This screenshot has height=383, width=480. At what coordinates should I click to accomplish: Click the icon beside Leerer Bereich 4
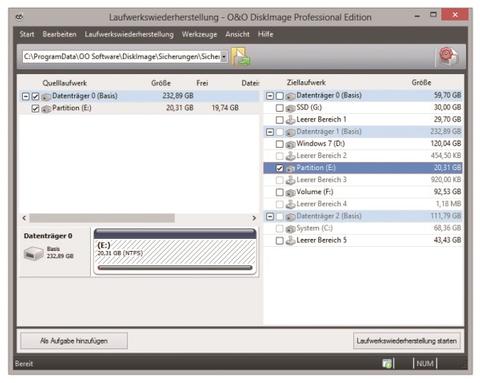291,204
